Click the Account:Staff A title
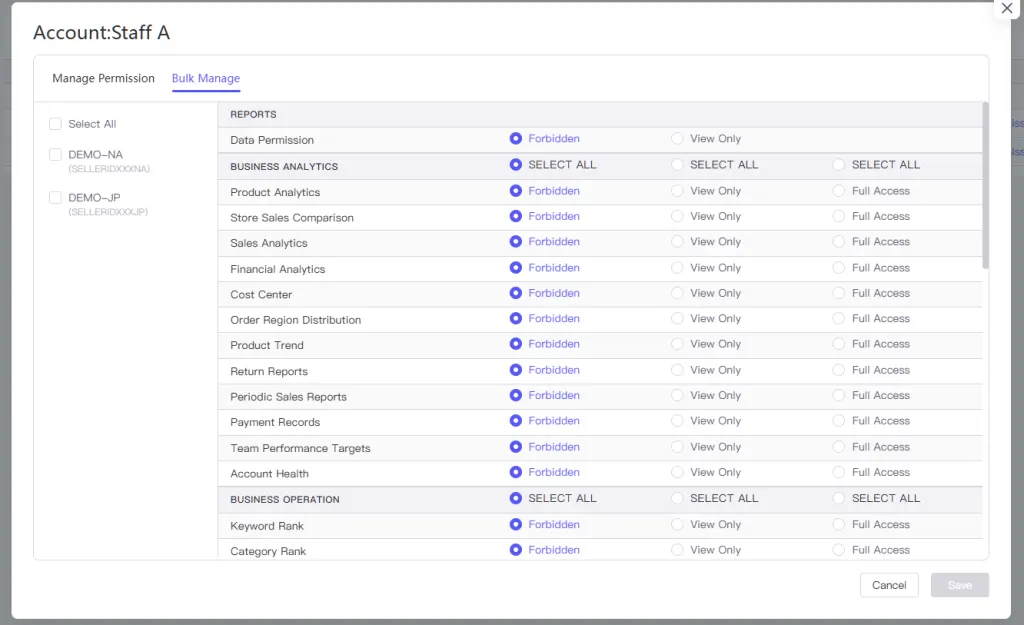 pos(101,33)
